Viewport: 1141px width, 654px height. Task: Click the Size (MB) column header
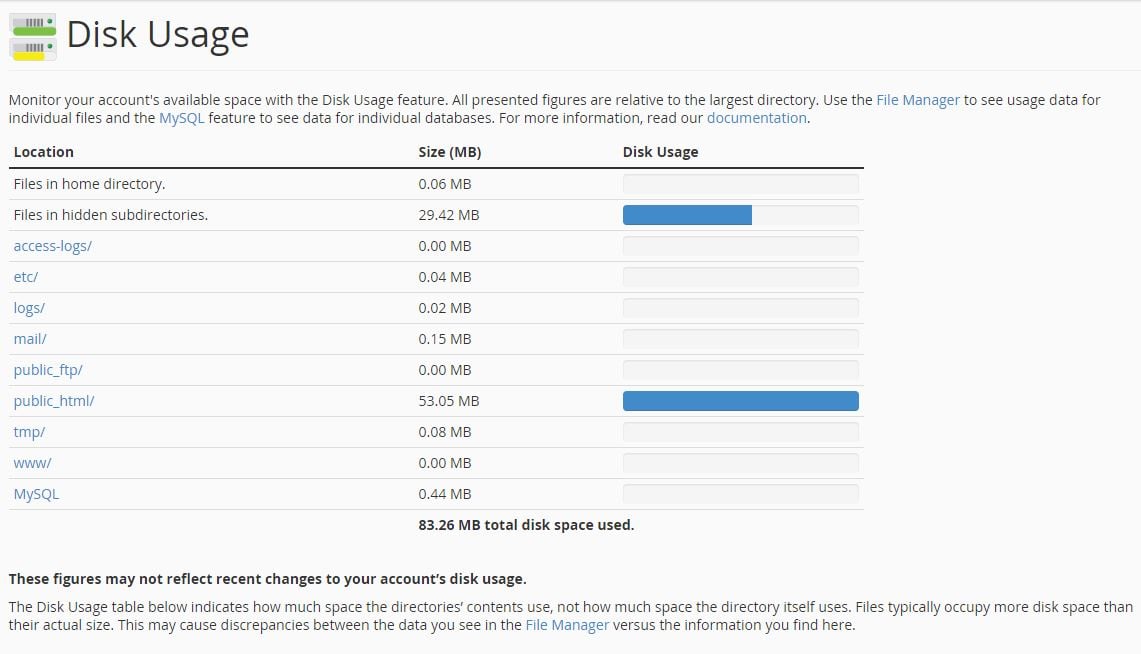tap(449, 152)
